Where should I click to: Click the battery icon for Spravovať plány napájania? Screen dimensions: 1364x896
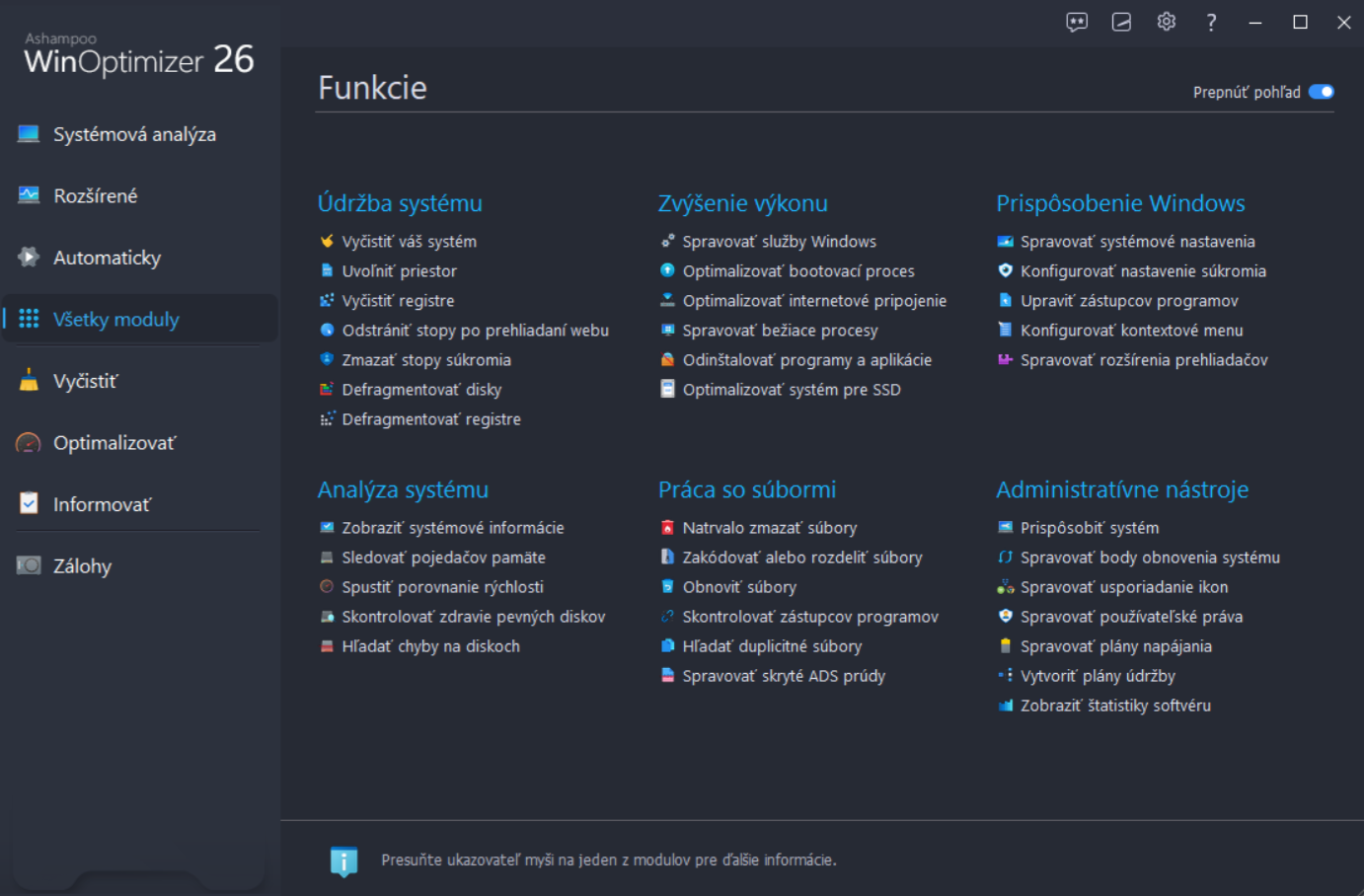point(1005,646)
